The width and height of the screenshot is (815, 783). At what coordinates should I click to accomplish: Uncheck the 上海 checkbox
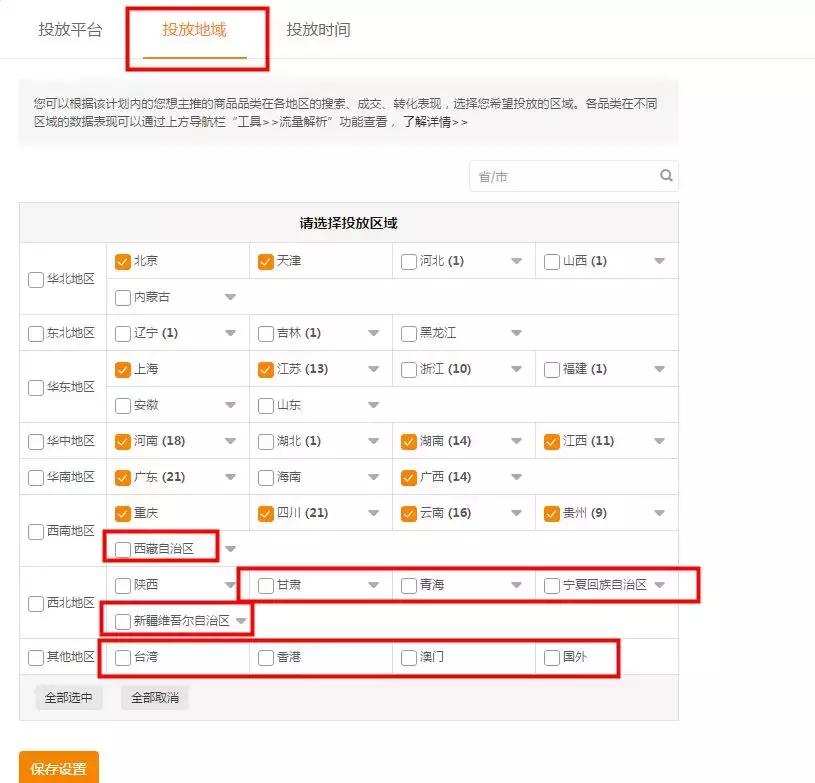(x=121, y=368)
